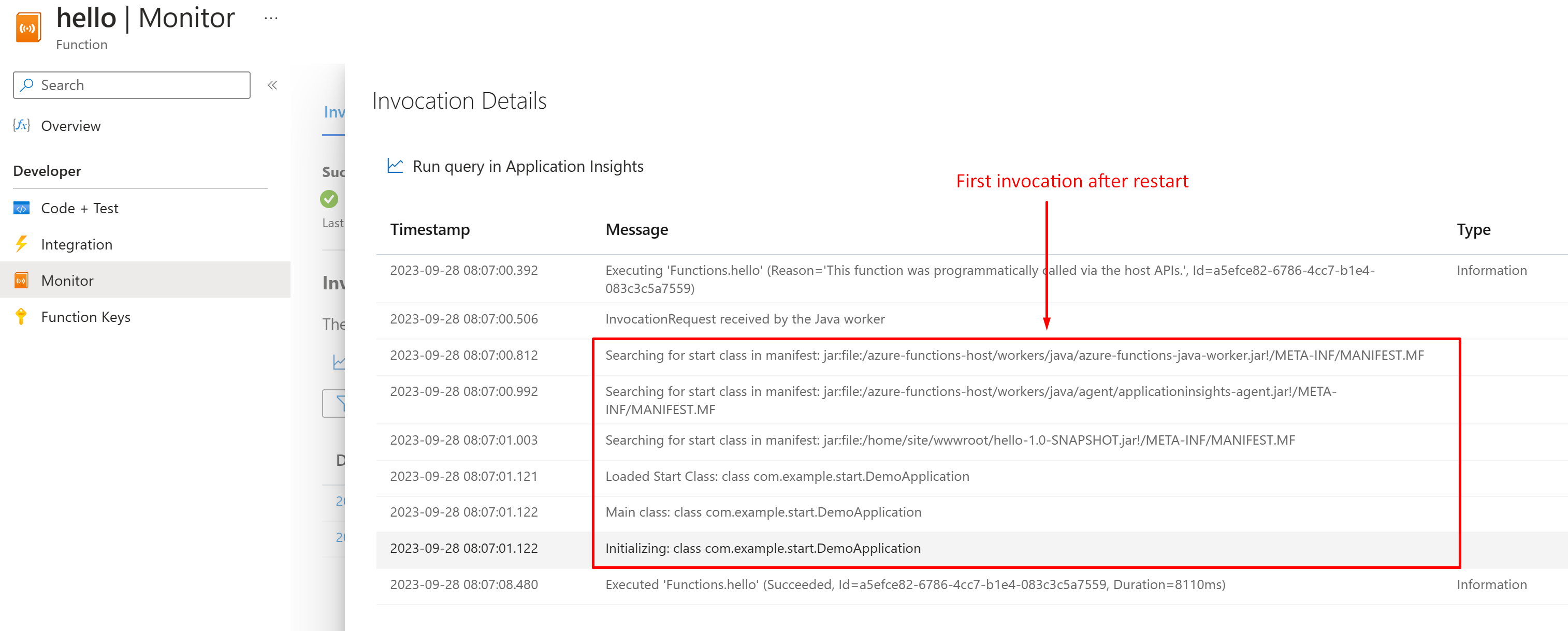Screen dimensions: 1568x631
Task: Sort table by the Timestamp column
Action: [x=430, y=229]
